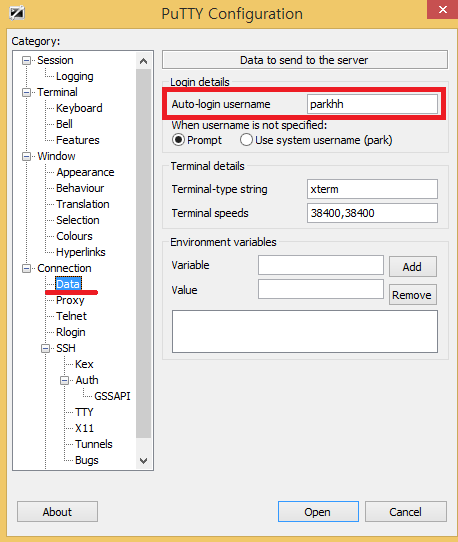Open the About dialog
Viewport: 458px width, 542px height.
[x=57, y=512]
